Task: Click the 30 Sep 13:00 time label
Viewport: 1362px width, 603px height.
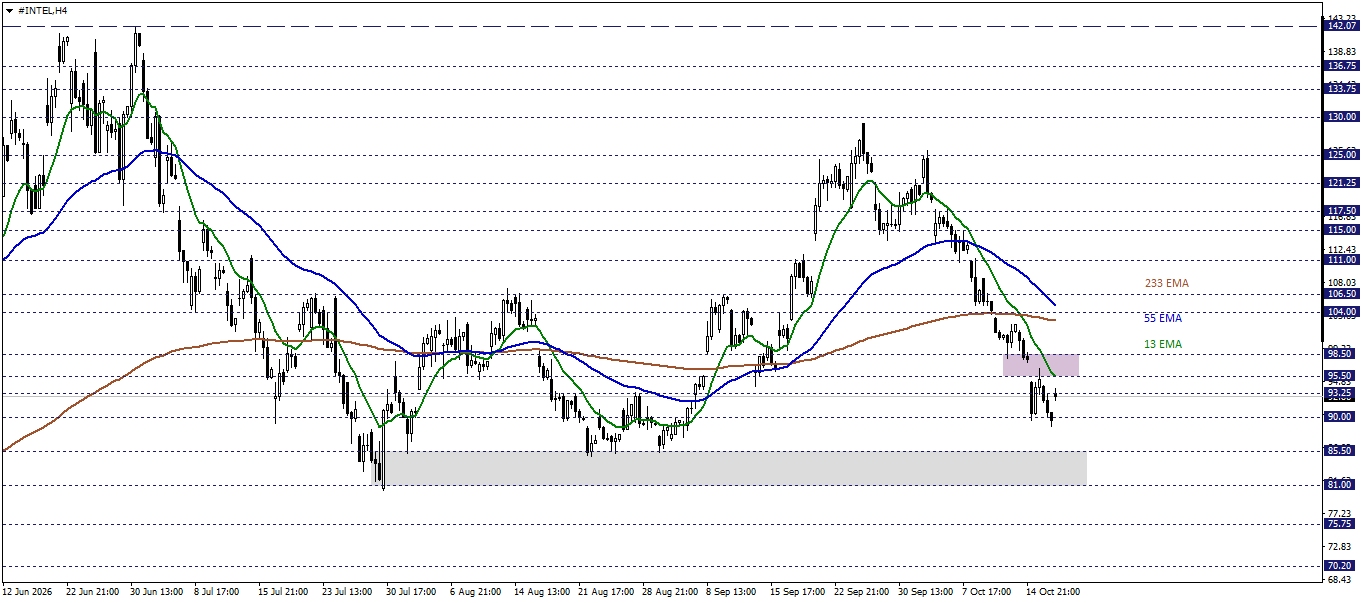Action: [x=925, y=592]
